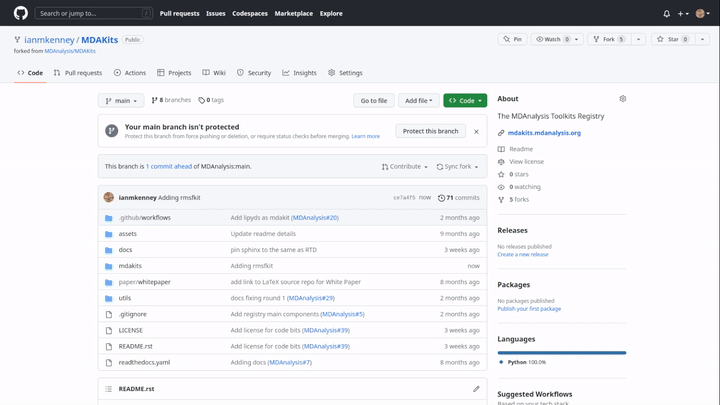Open the mdakits.mdanalysis.org website link
The image size is (720, 405).
tap(544, 133)
